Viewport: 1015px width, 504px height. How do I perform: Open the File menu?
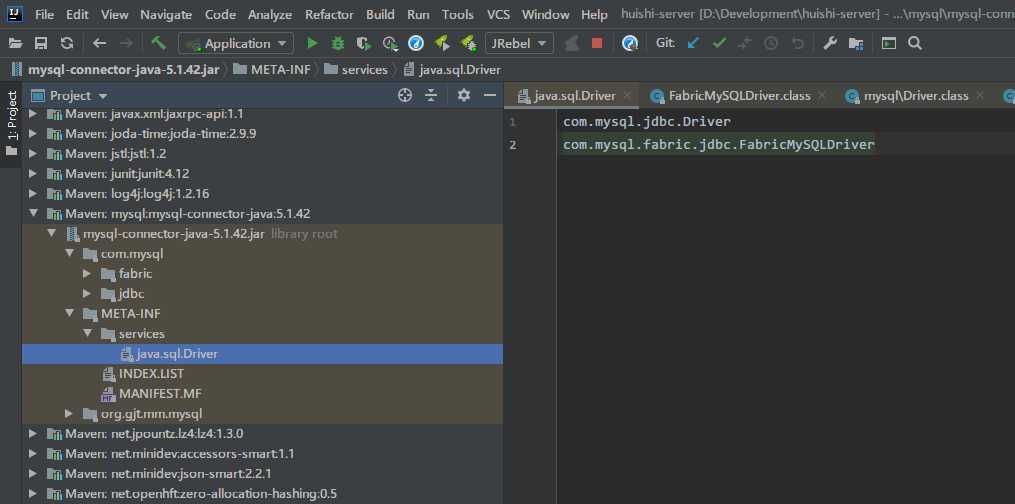[x=45, y=14]
